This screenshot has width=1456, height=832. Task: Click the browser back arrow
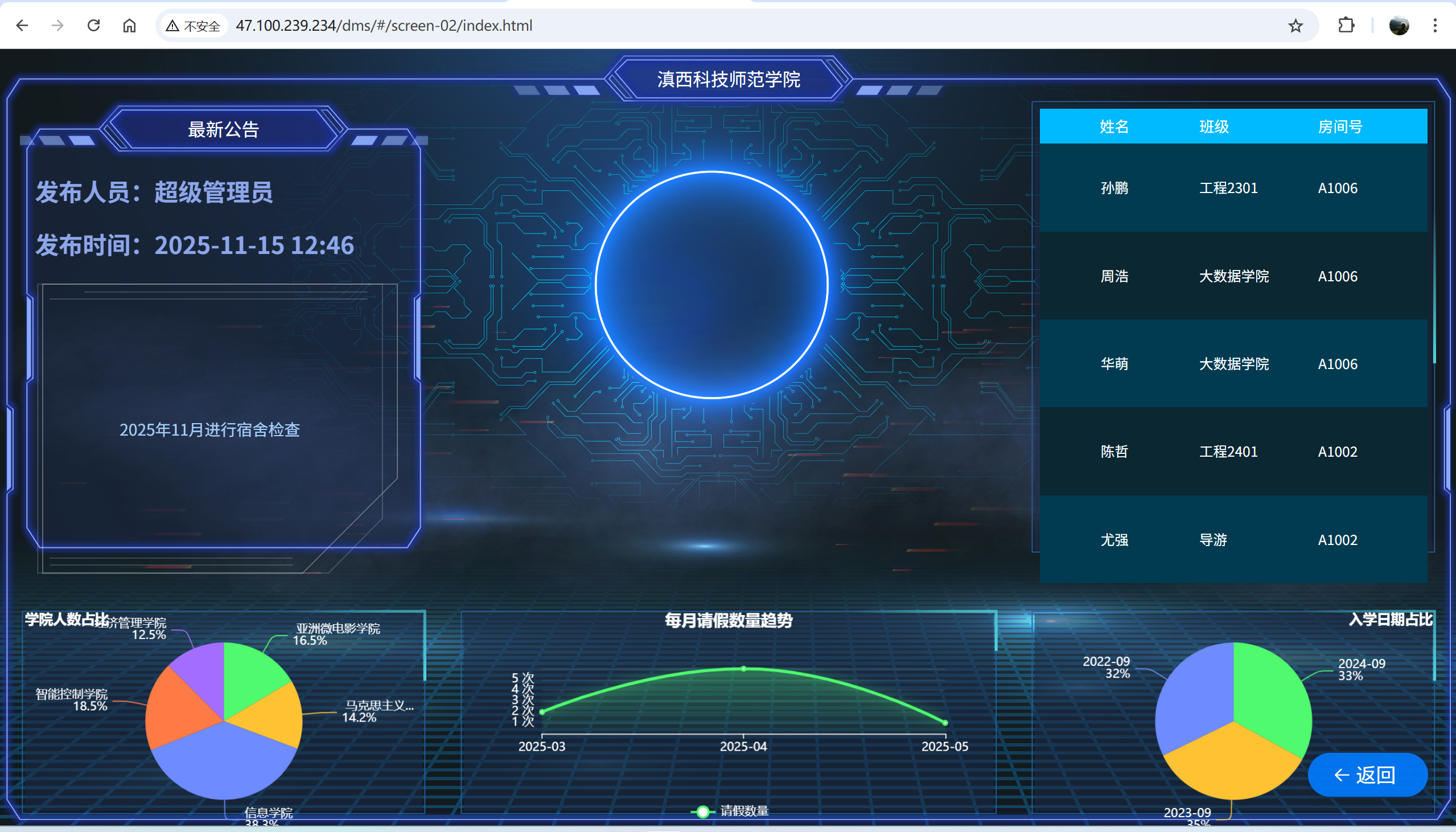click(22, 26)
